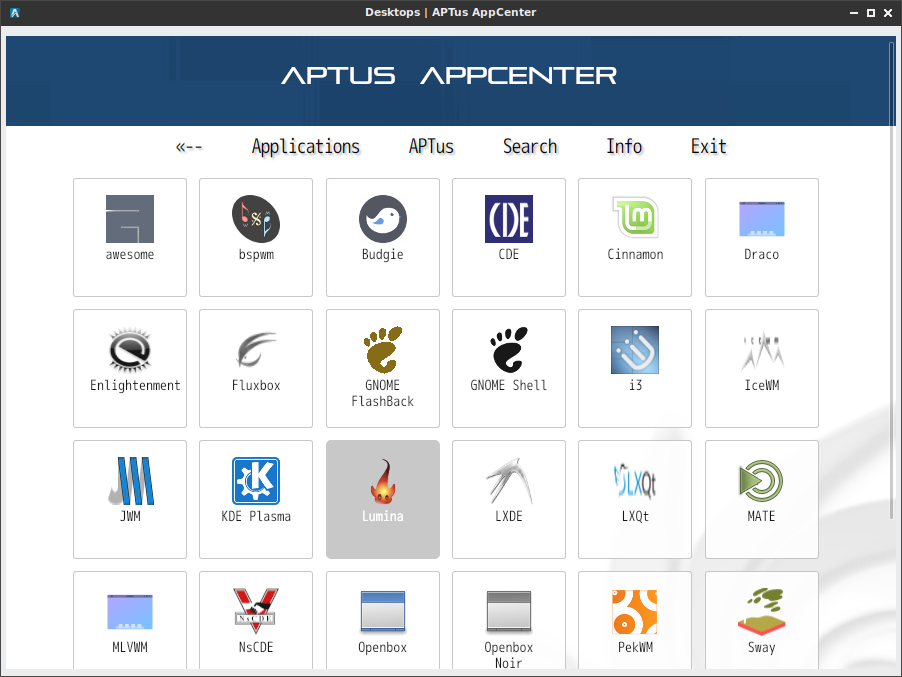Select the i3 window manager icon

point(635,350)
